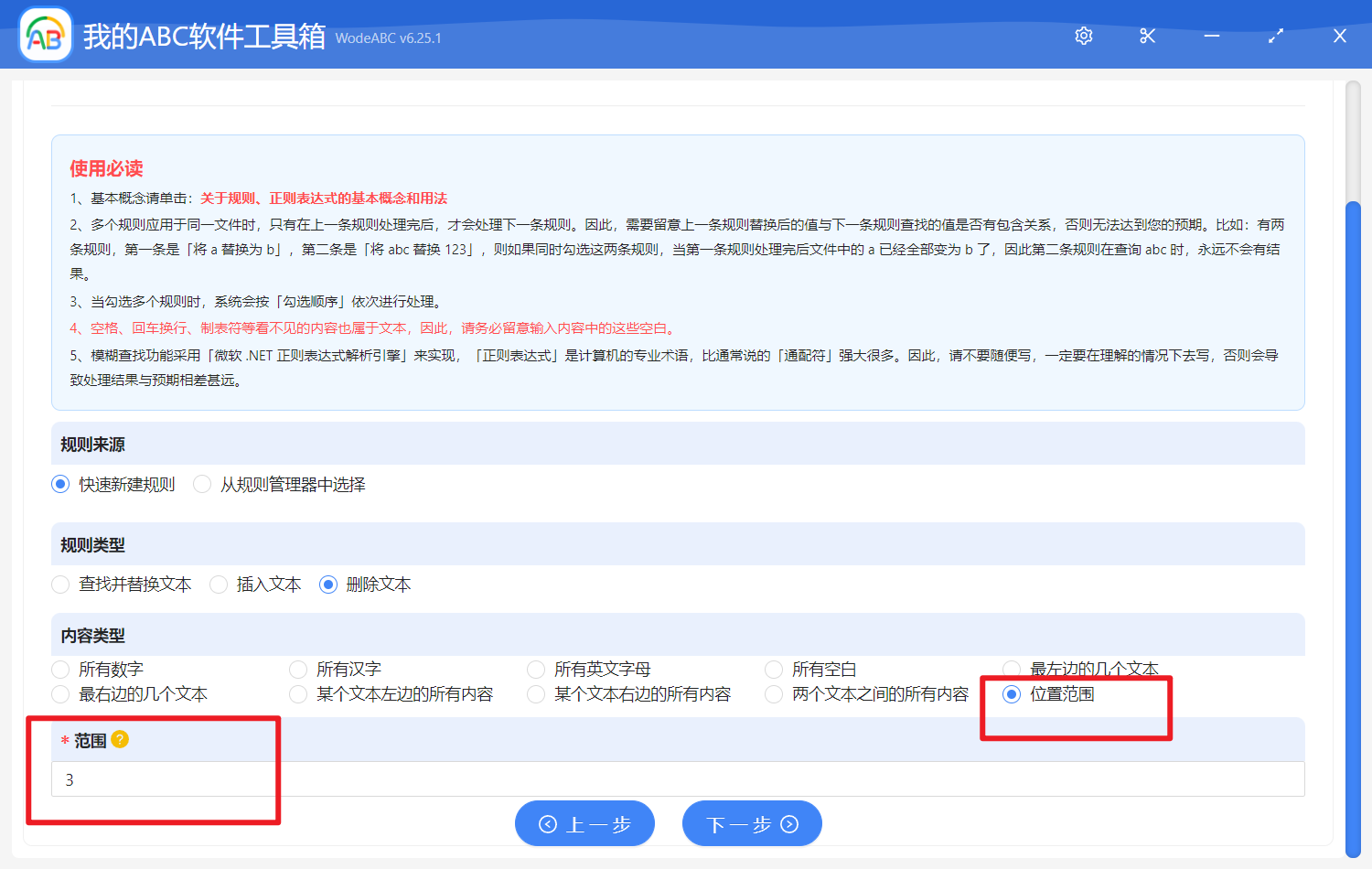Select 删除文本 rule type

tap(328, 585)
